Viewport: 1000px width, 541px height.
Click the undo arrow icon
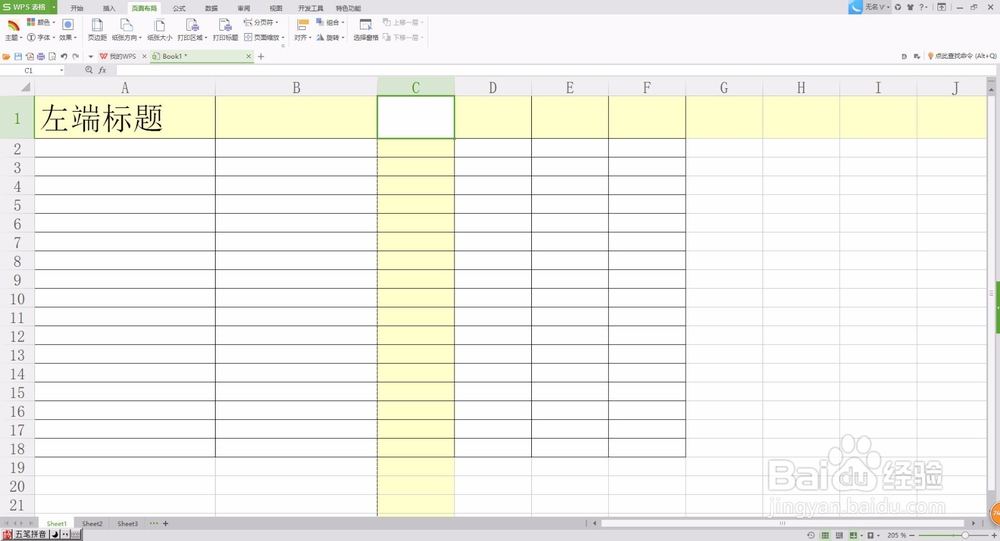point(64,56)
